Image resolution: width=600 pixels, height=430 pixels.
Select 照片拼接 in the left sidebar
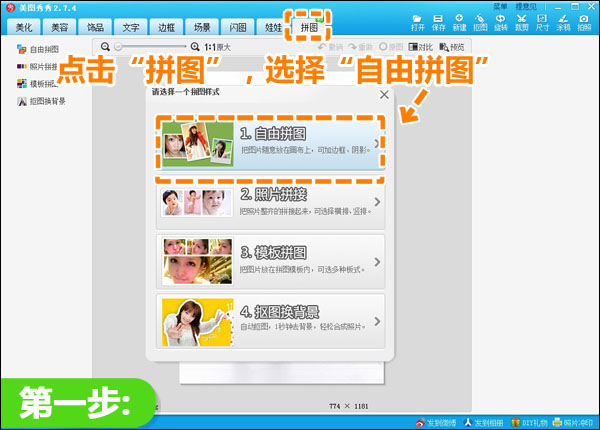pyautogui.click(x=37, y=67)
